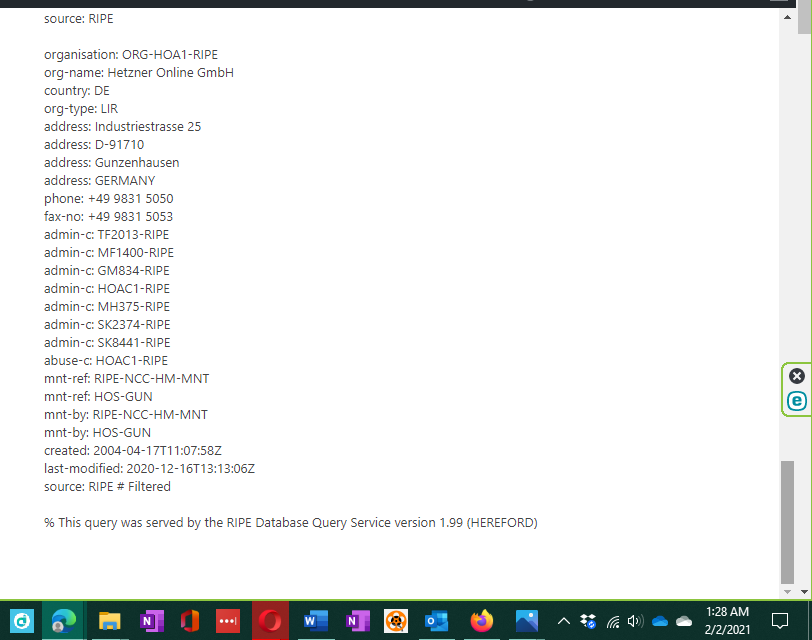
Task: Open the Wi-Fi network tray icon
Action: (x=613, y=621)
